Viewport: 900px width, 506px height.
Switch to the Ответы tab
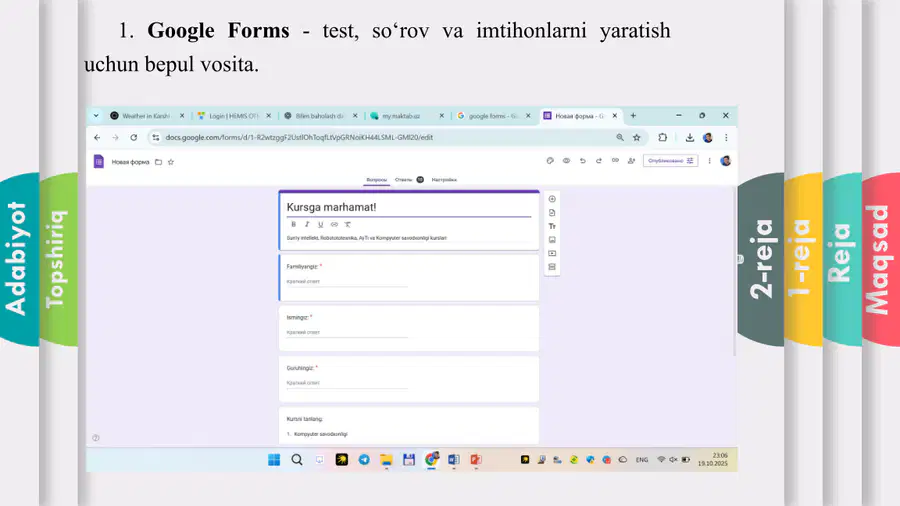click(404, 180)
